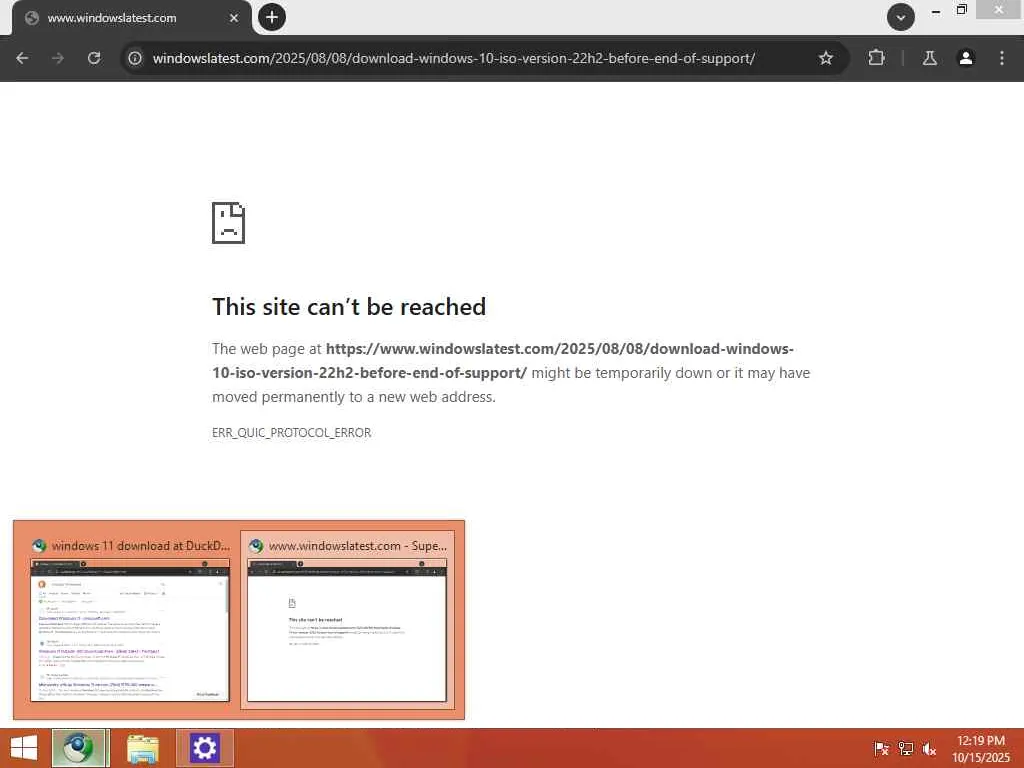The width and height of the screenshot is (1024, 768).
Task: Click the sad page error icon
Action: pos(229,223)
